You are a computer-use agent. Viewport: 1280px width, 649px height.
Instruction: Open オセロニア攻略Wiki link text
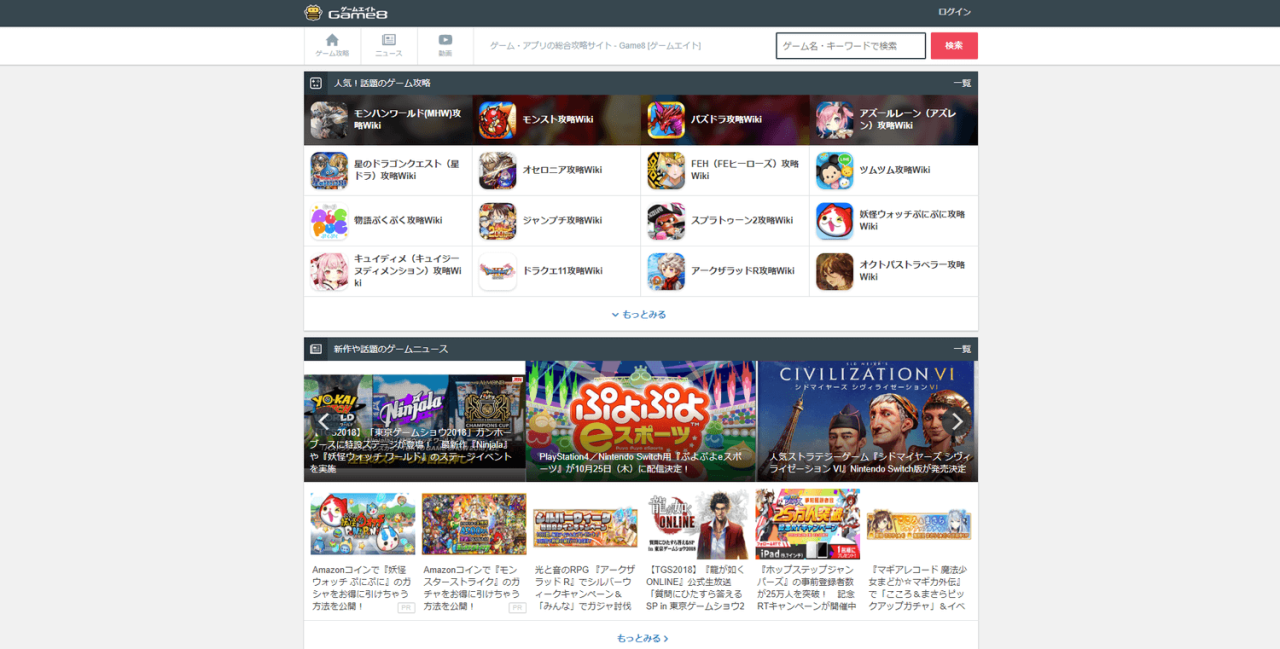click(x=562, y=170)
